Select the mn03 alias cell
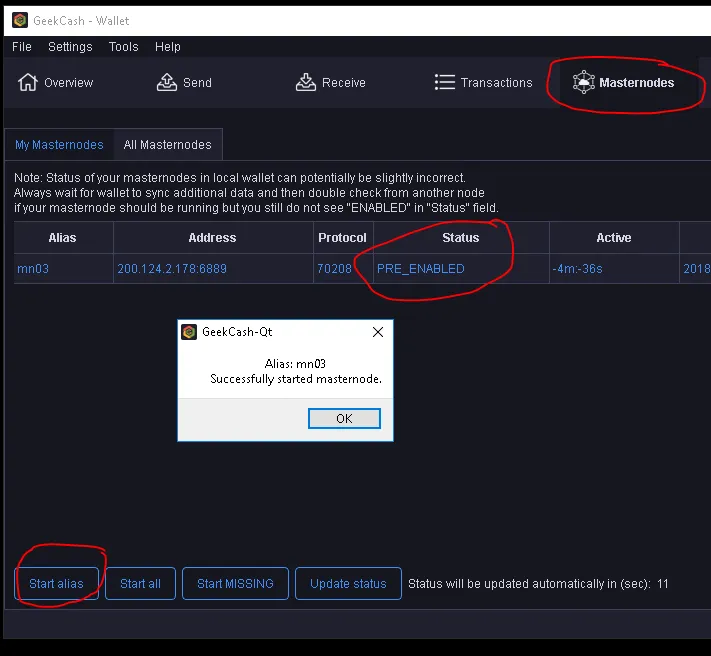 tap(63, 268)
